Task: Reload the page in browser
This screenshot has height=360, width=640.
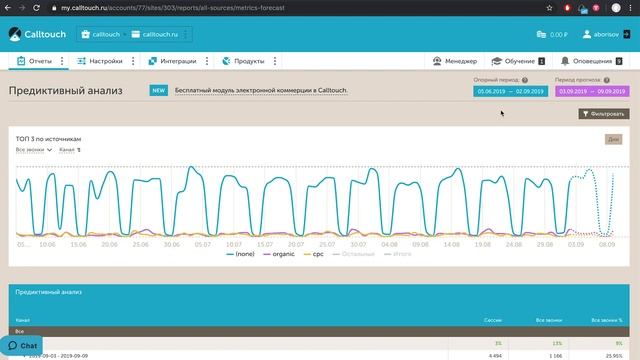Action: pyautogui.click(x=36, y=8)
